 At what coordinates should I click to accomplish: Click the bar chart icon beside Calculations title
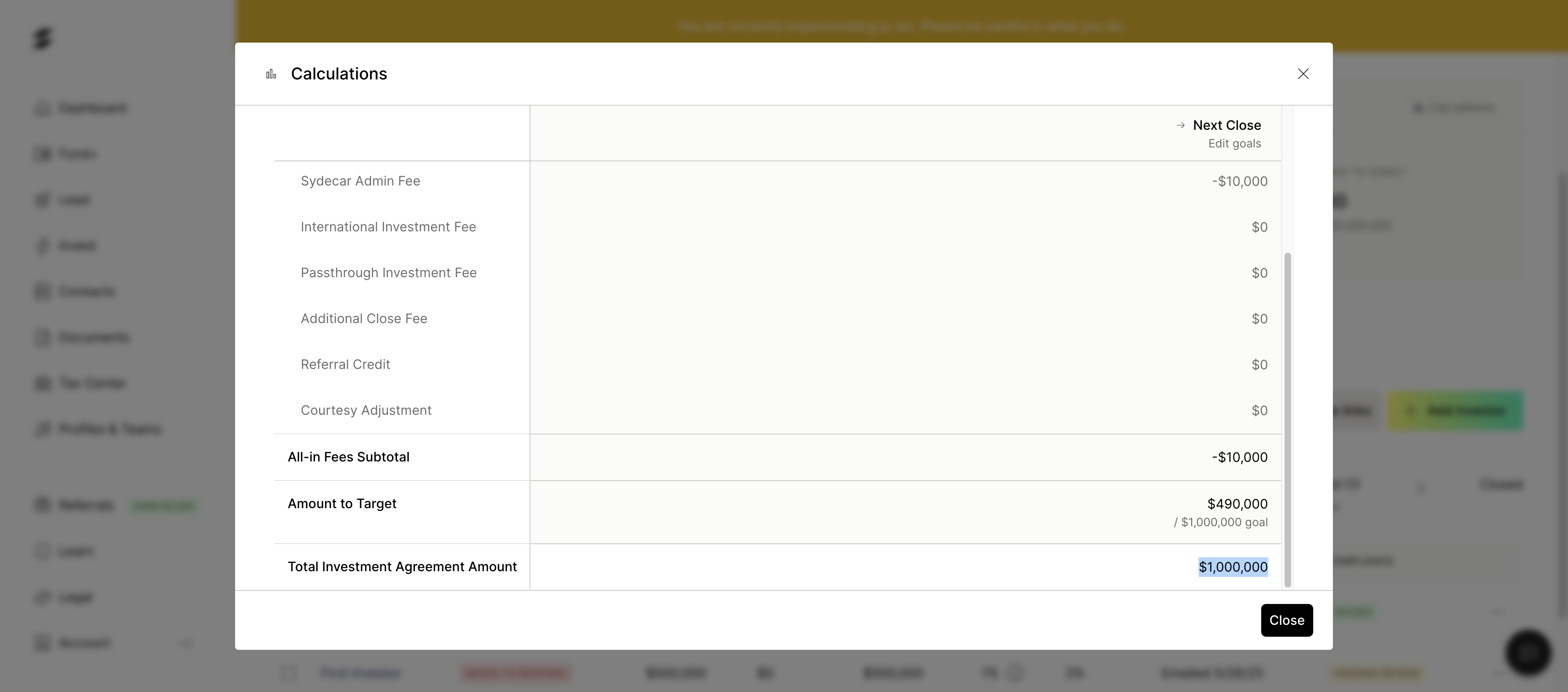click(271, 74)
